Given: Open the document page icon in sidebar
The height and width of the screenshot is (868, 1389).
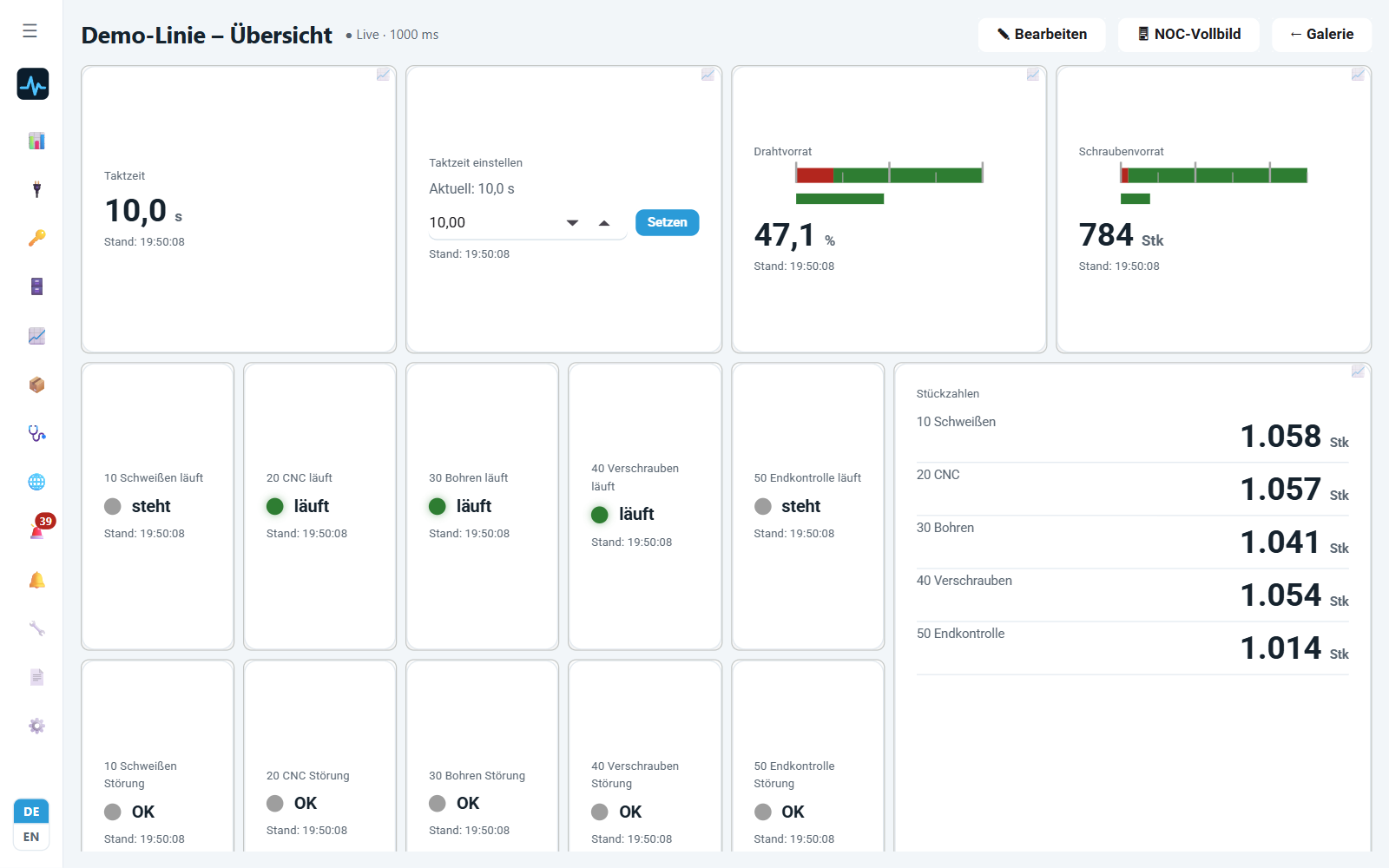Looking at the screenshot, I should (36, 677).
